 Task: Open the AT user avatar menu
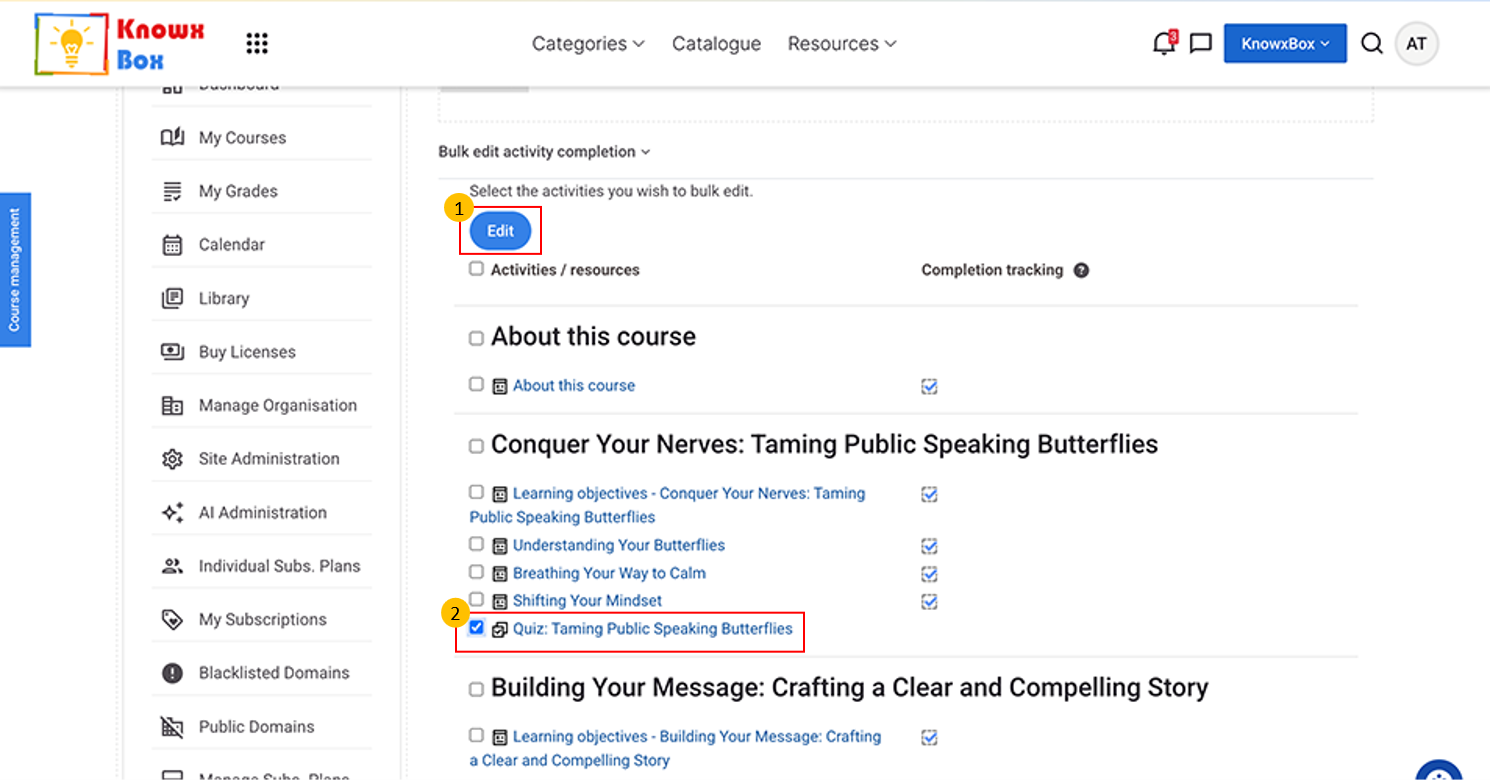pos(1416,44)
